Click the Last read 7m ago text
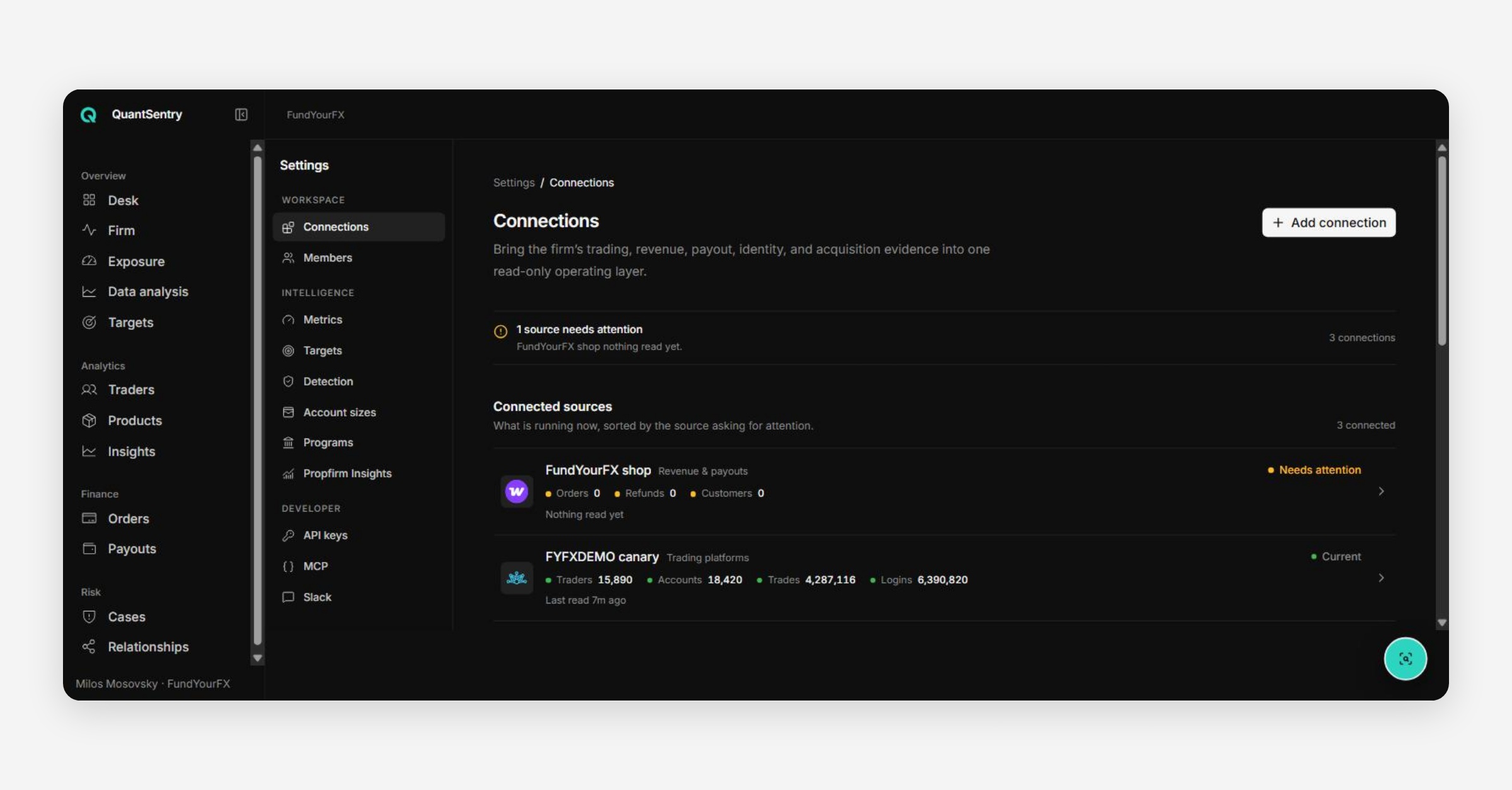1512x790 pixels. (585, 600)
